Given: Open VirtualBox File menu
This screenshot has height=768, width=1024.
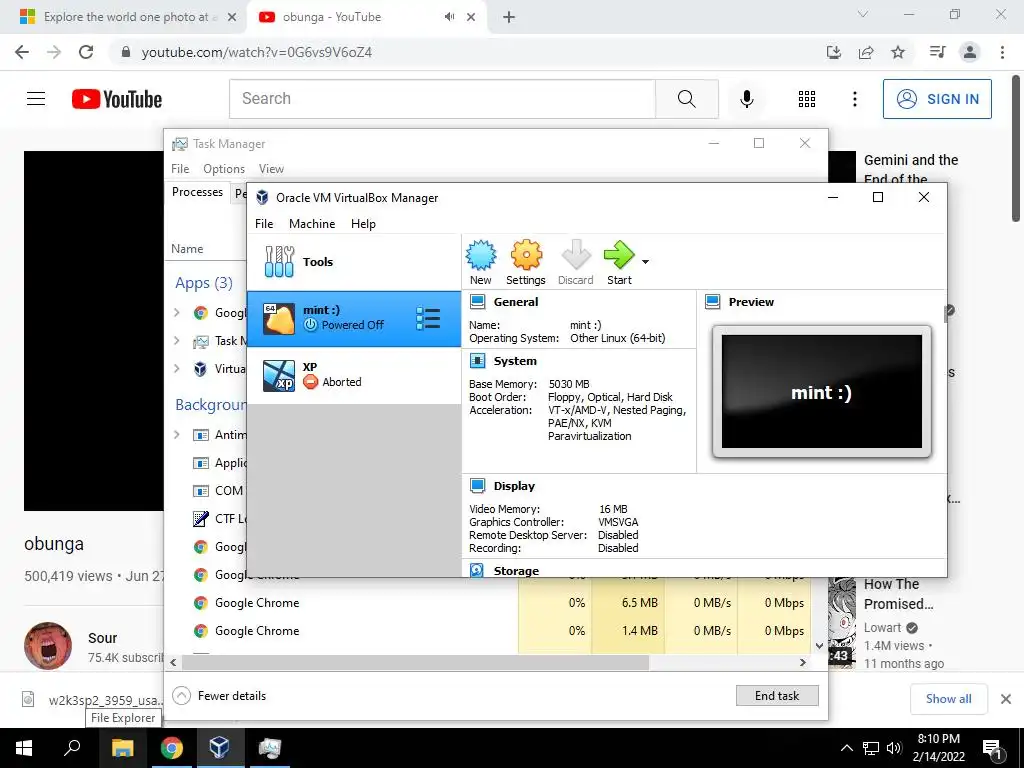Looking at the screenshot, I should (264, 223).
